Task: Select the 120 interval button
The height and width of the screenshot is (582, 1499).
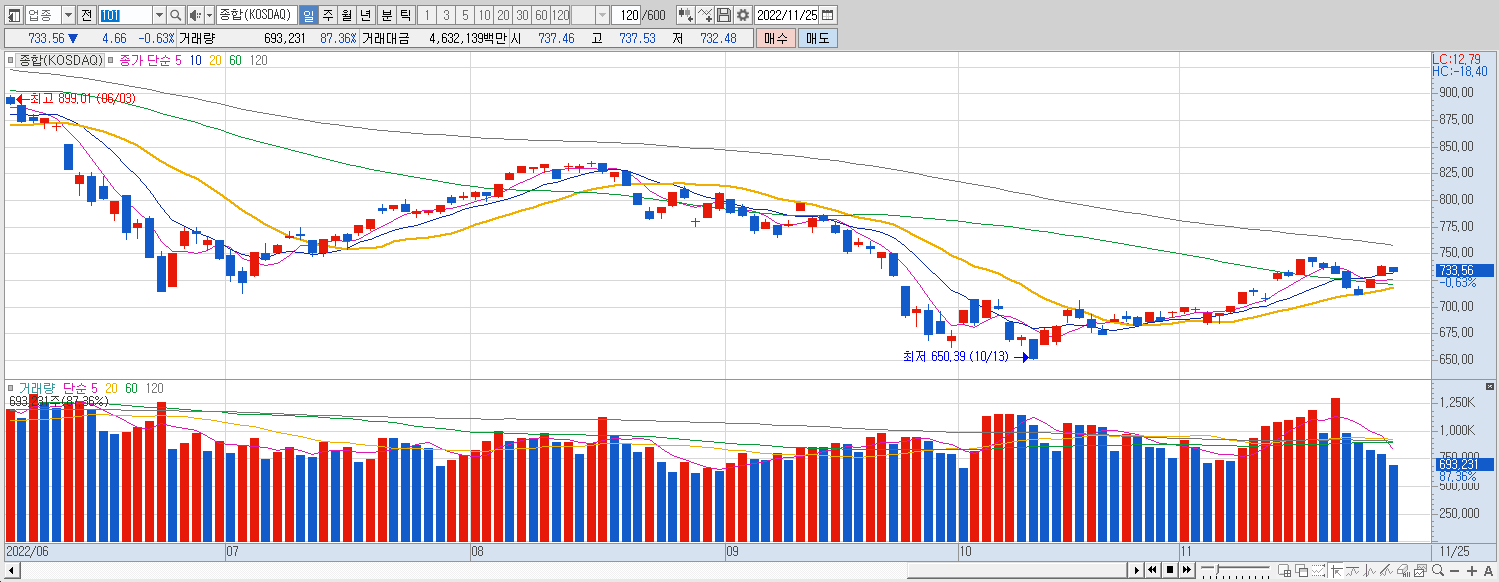Action: coord(560,15)
